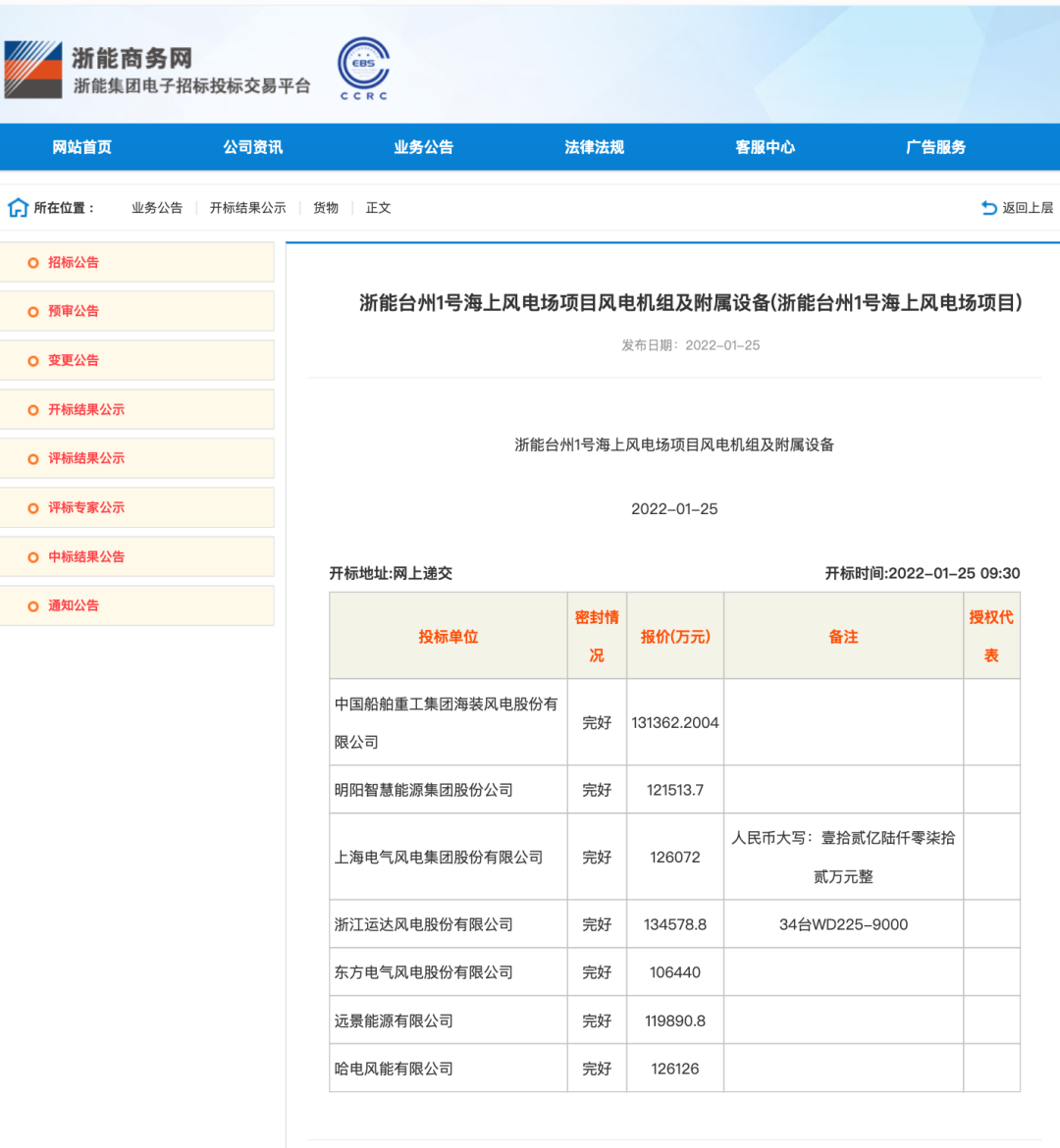Select 预审公告 in the sidebar

137,311
